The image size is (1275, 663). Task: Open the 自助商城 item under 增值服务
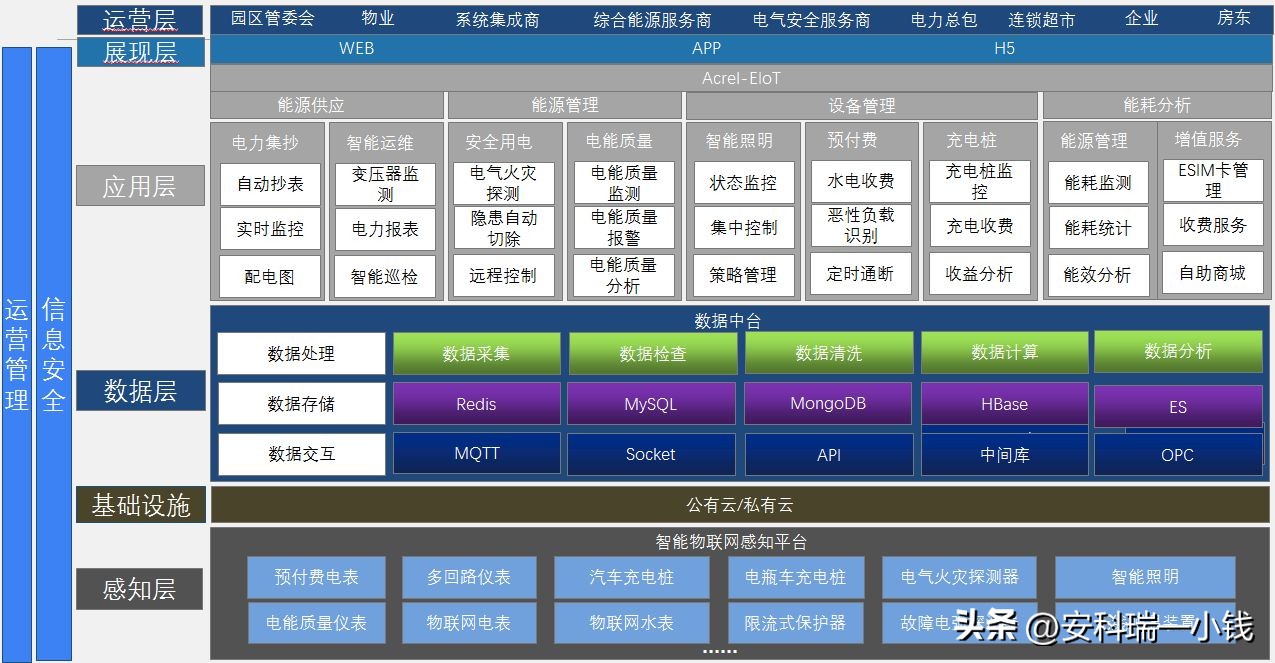point(1213,274)
